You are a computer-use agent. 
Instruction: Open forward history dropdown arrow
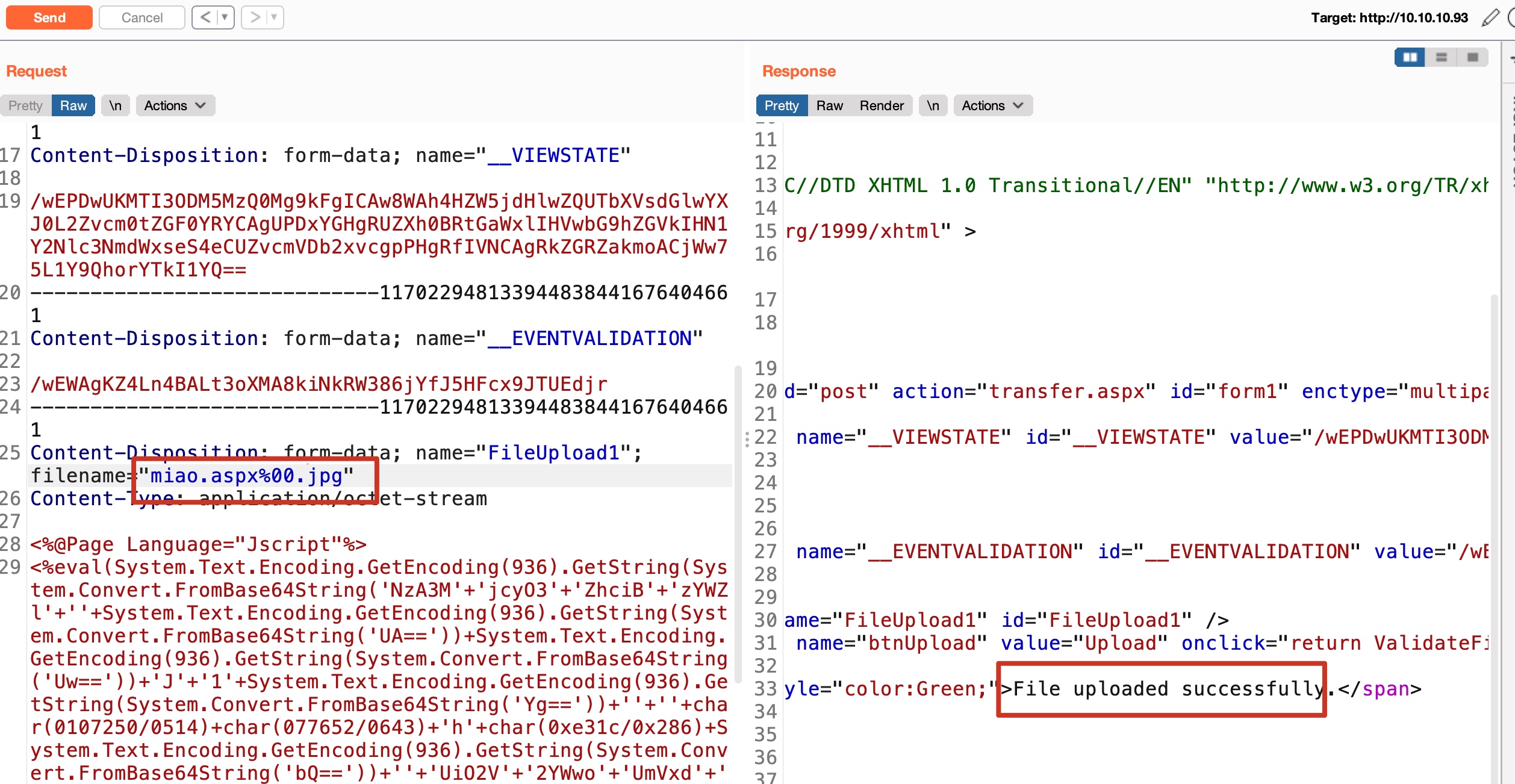point(274,17)
